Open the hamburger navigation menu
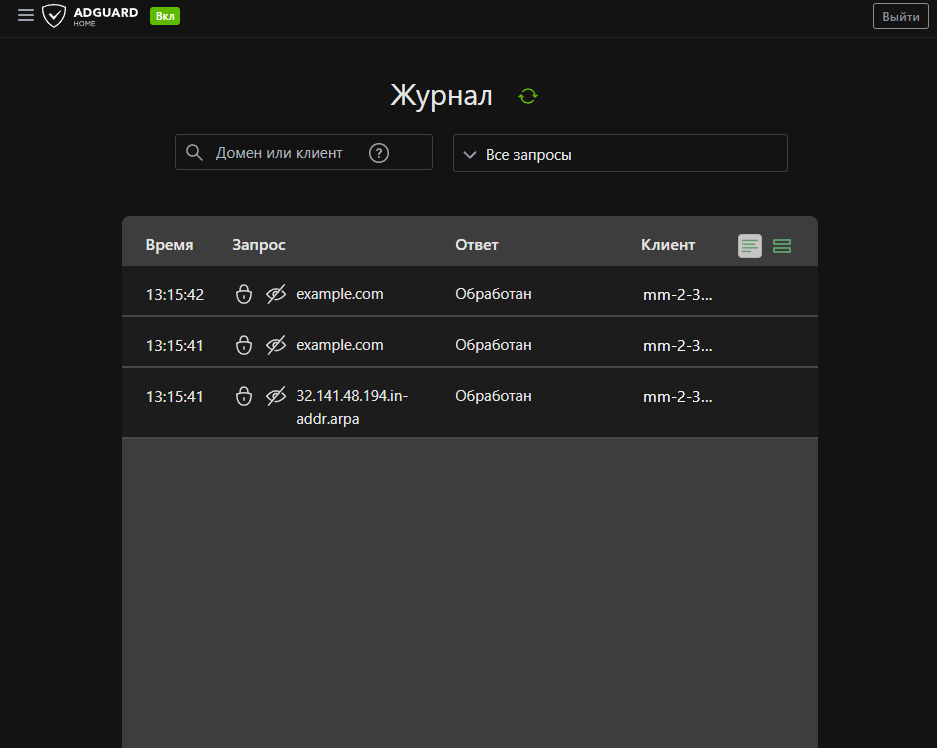Image resolution: width=937 pixels, height=748 pixels. click(x=26, y=15)
